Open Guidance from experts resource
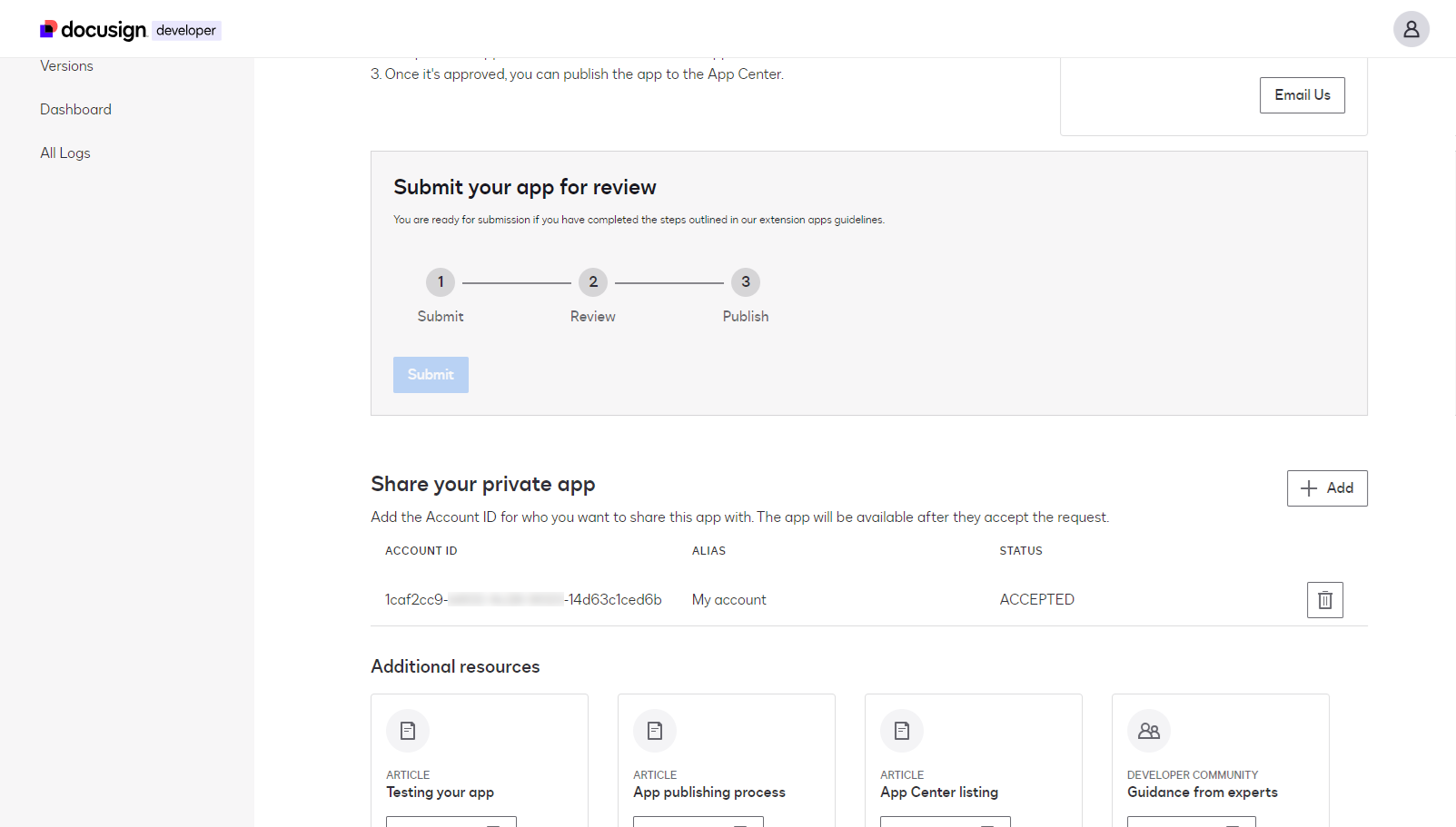1456x827 pixels. (1203, 793)
